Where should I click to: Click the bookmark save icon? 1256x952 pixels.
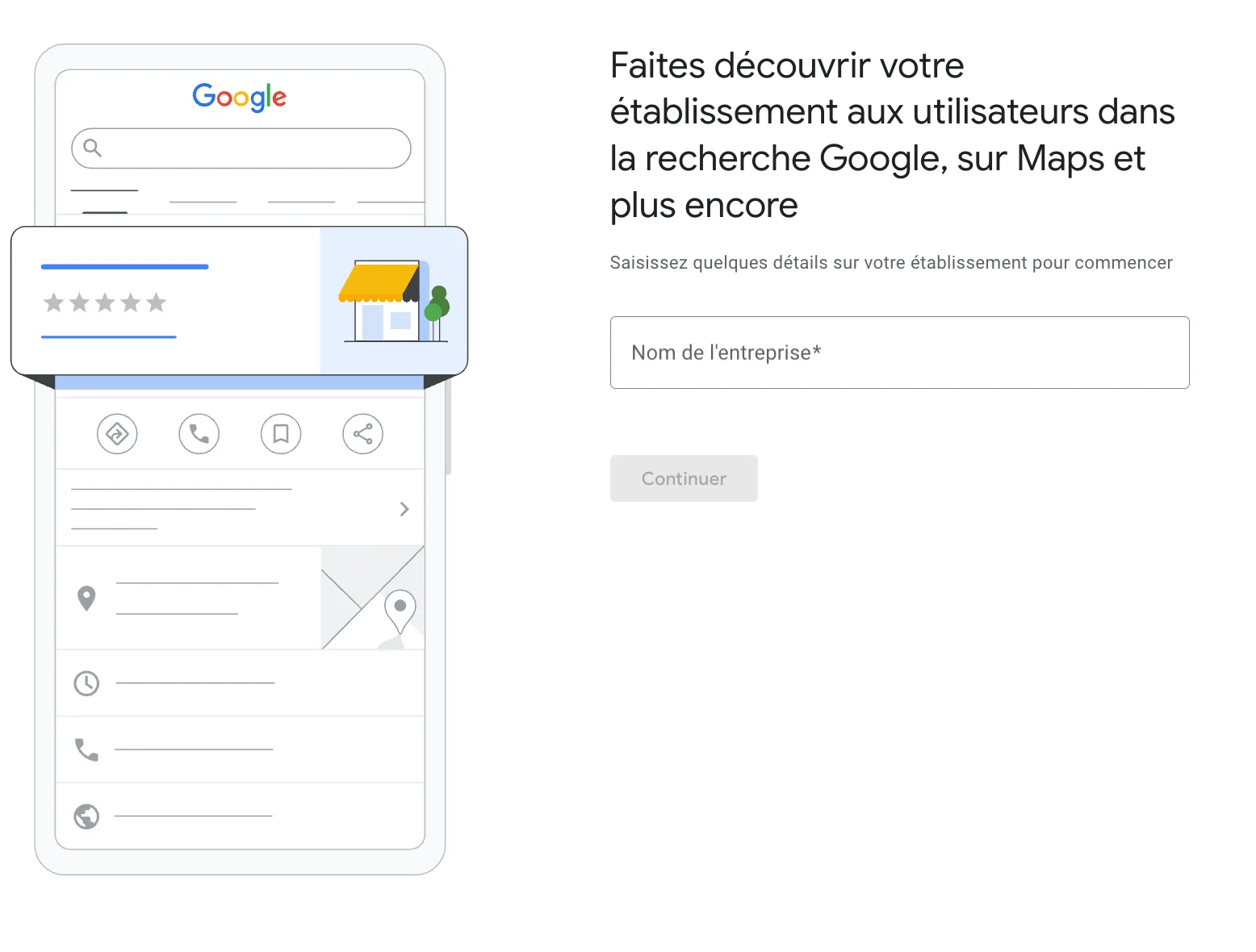pyautogui.click(x=281, y=434)
